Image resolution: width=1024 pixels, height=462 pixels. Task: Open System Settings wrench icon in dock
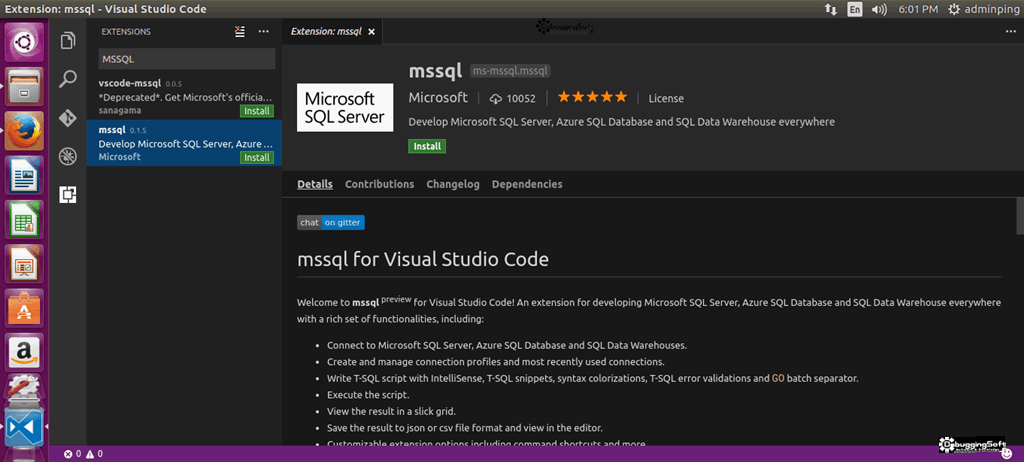(x=25, y=390)
